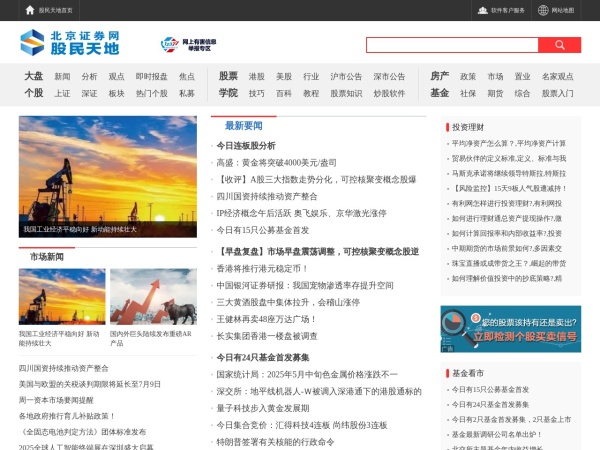Screen dimensions: 600x450
Task: Open the 最新要闻 section heading
Action: tap(244, 126)
